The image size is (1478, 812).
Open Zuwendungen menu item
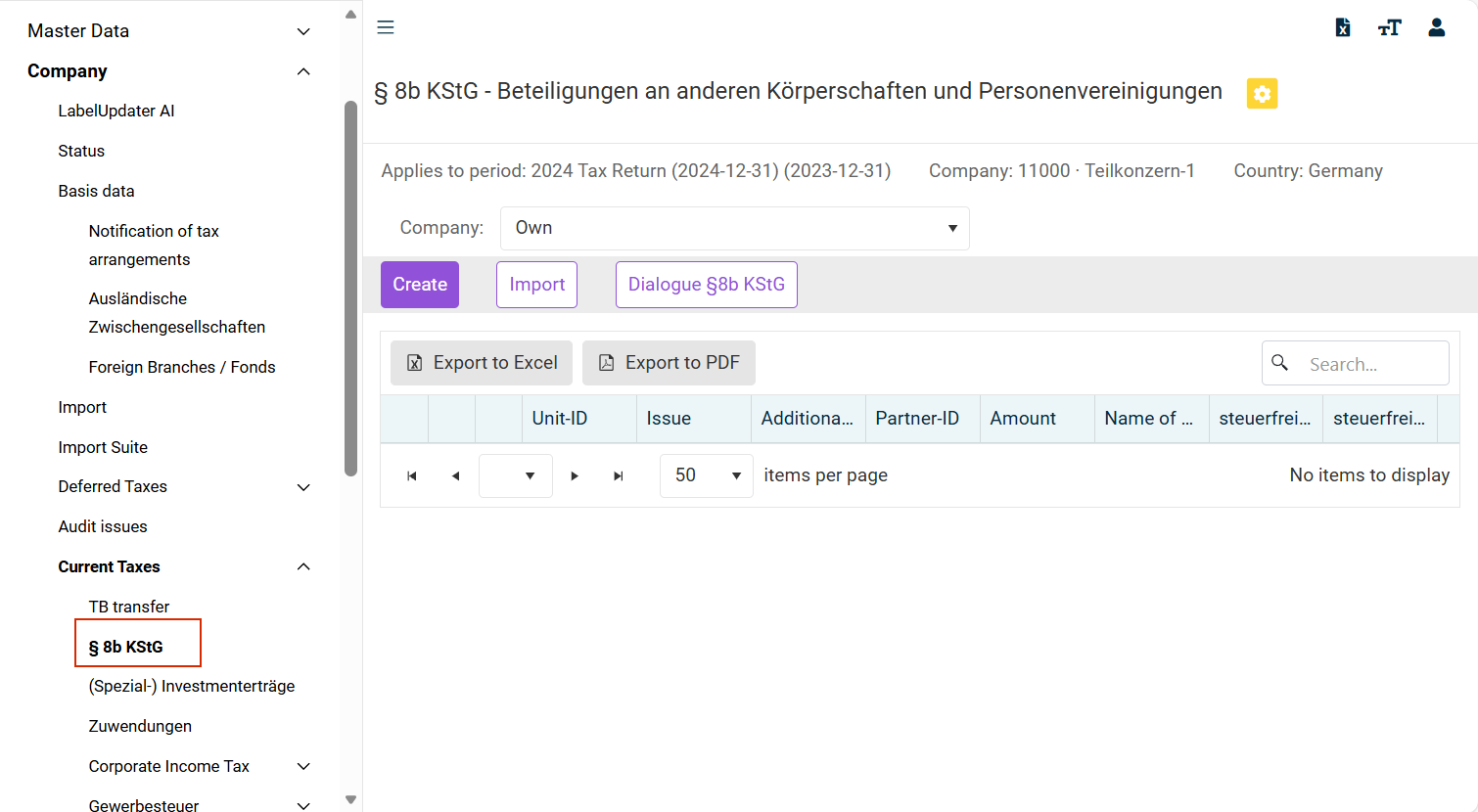tap(140, 726)
